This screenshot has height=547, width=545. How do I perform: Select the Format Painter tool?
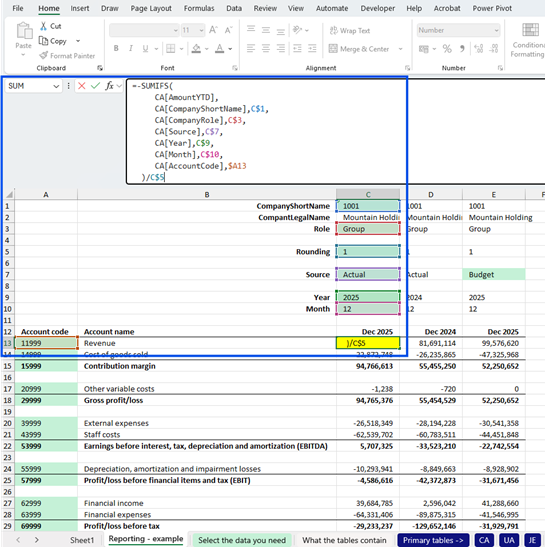(x=67, y=56)
